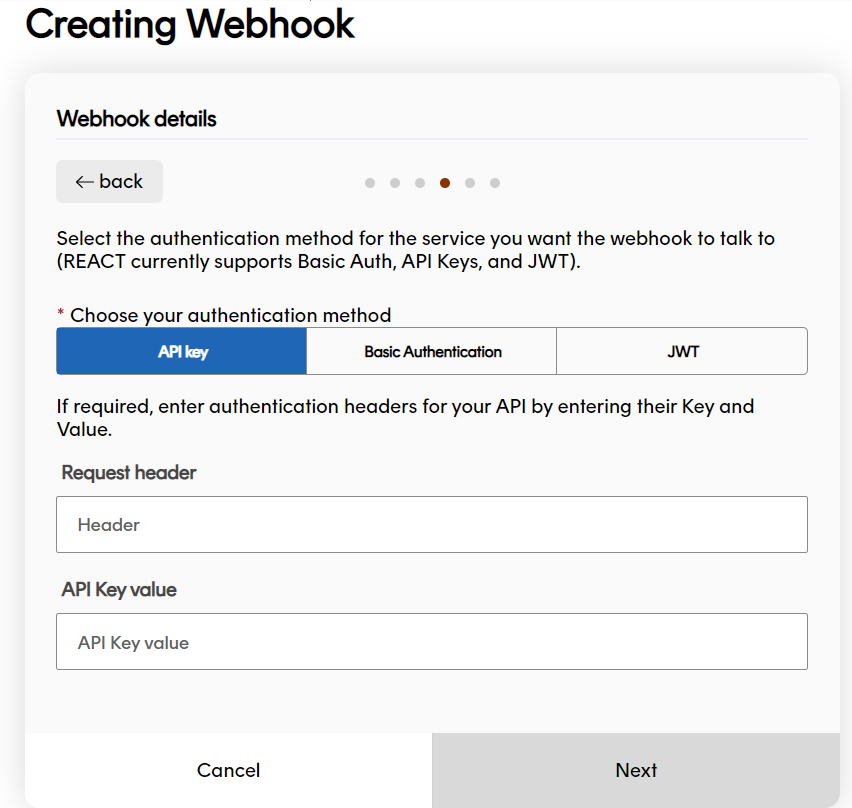Focus the Header input field
This screenshot has width=852, height=808.
(430, 524)
